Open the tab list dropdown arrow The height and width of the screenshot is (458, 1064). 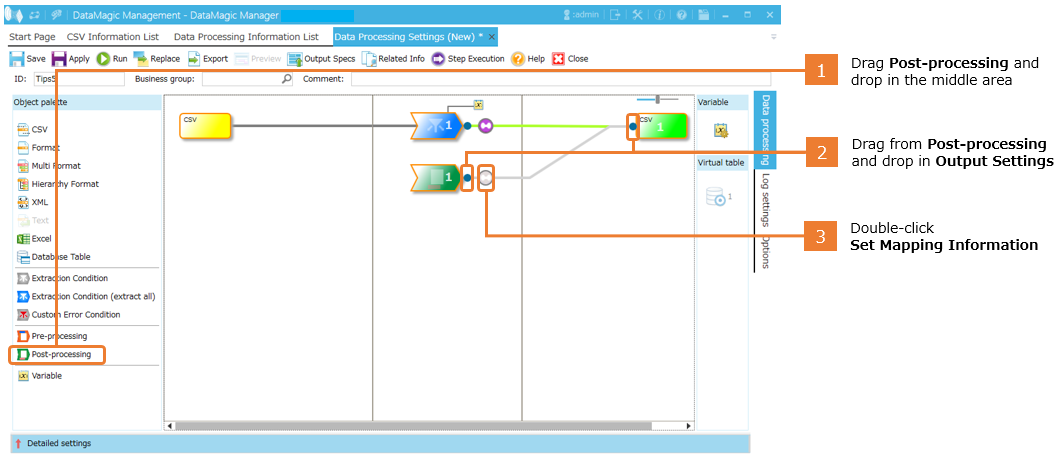[x=773, y=37]
